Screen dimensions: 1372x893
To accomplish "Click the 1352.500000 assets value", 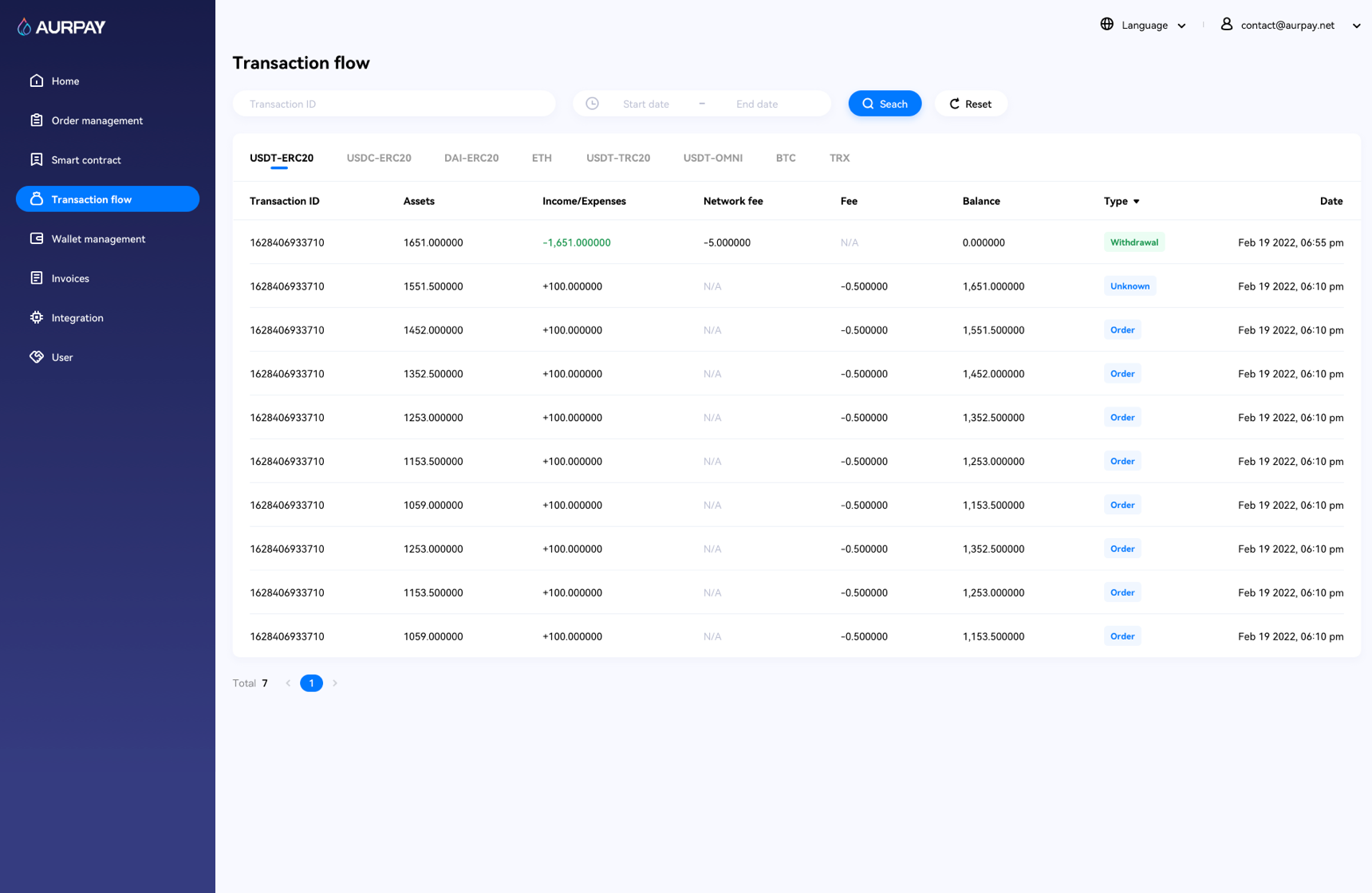I will point(433,374).
